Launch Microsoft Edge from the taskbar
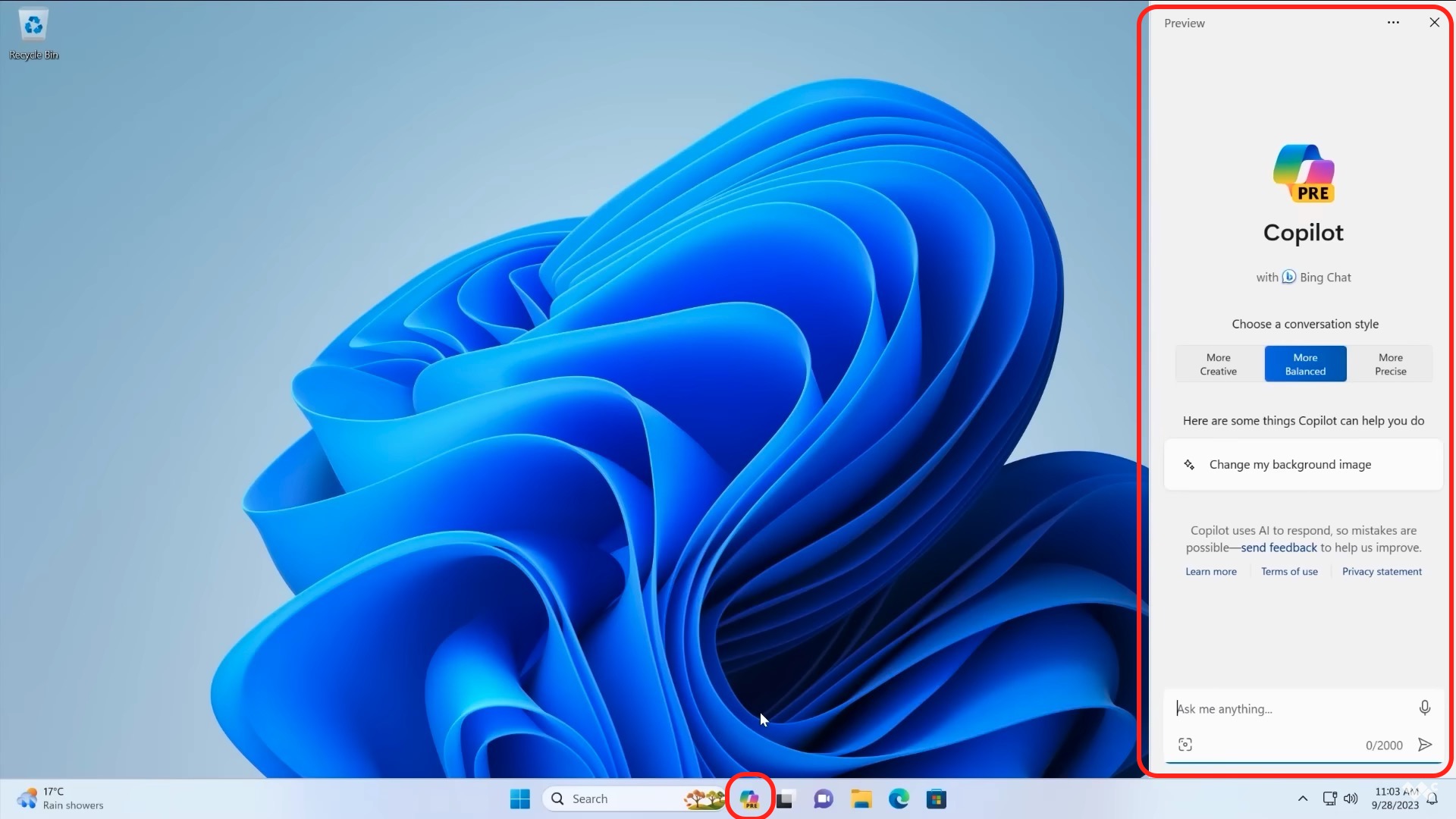1456x819 pixels. pyautogui.click(x=899, y=799)
